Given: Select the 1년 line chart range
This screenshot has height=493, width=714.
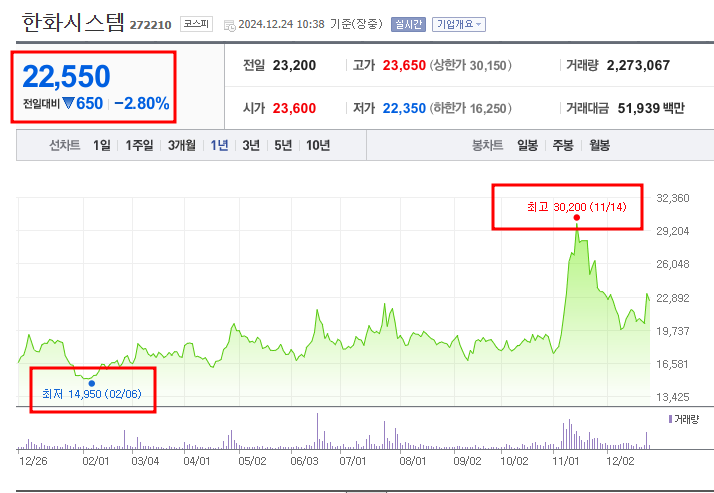Looking at the screenshot, I should click(x=219, y=145).
